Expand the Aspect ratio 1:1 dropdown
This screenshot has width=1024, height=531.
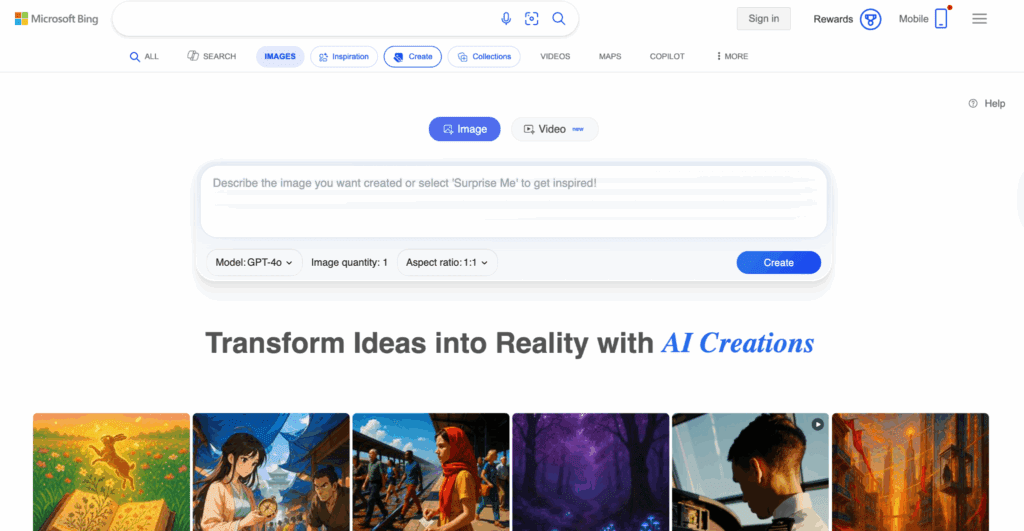coord(447,263)
